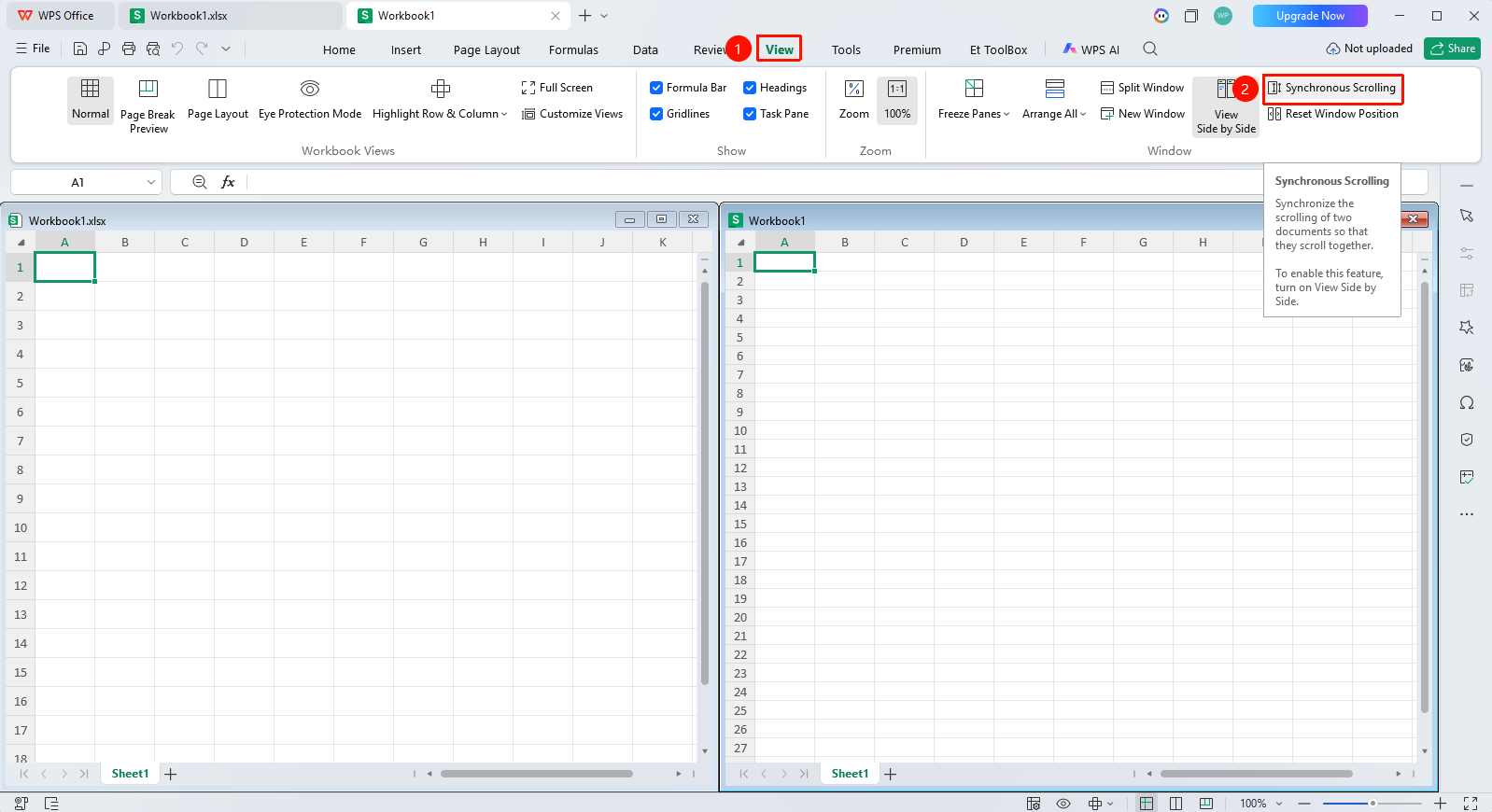This screenshot has height=812, width=1492.
Task: Open the WPS AI button
Action: click(1091, 49)
